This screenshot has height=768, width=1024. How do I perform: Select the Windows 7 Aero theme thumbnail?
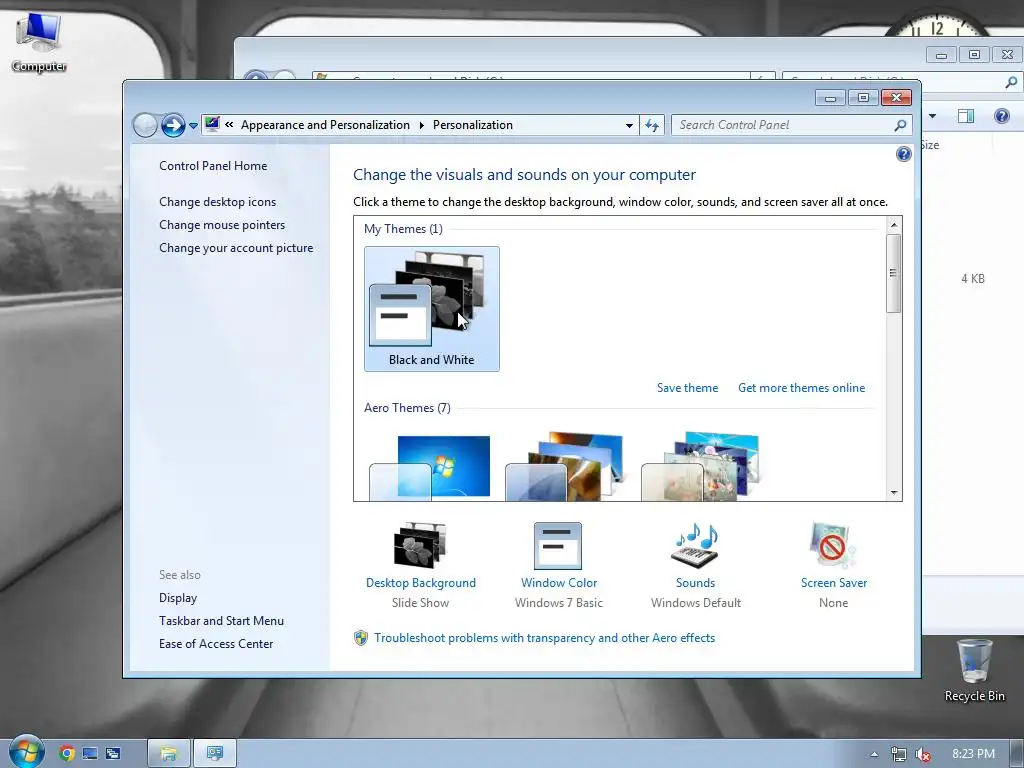[x=430, y=466]
